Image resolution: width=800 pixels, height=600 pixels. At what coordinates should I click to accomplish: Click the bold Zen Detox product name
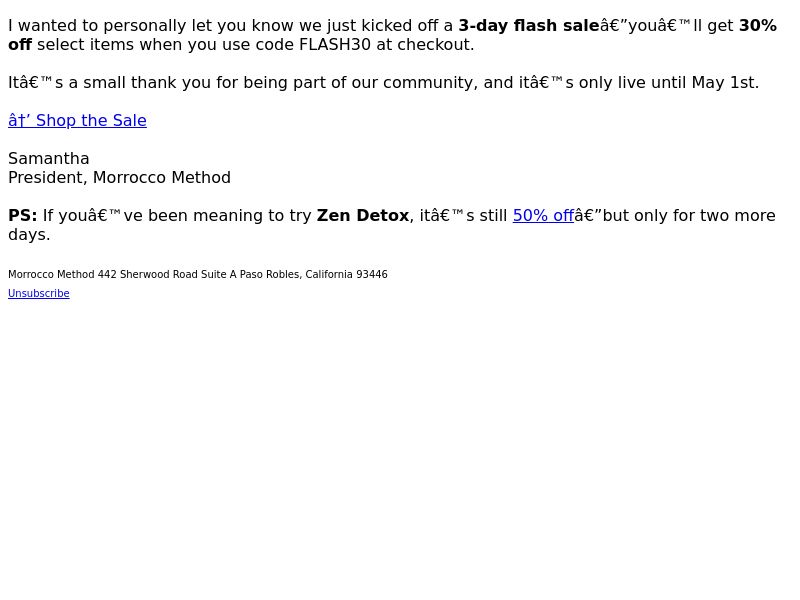(363, 215)
